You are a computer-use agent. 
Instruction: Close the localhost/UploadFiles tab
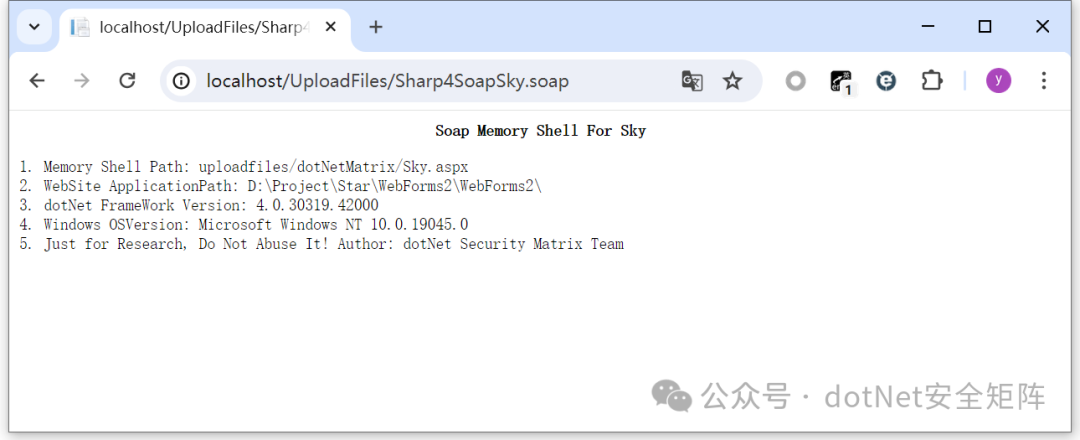coord(329,27)
